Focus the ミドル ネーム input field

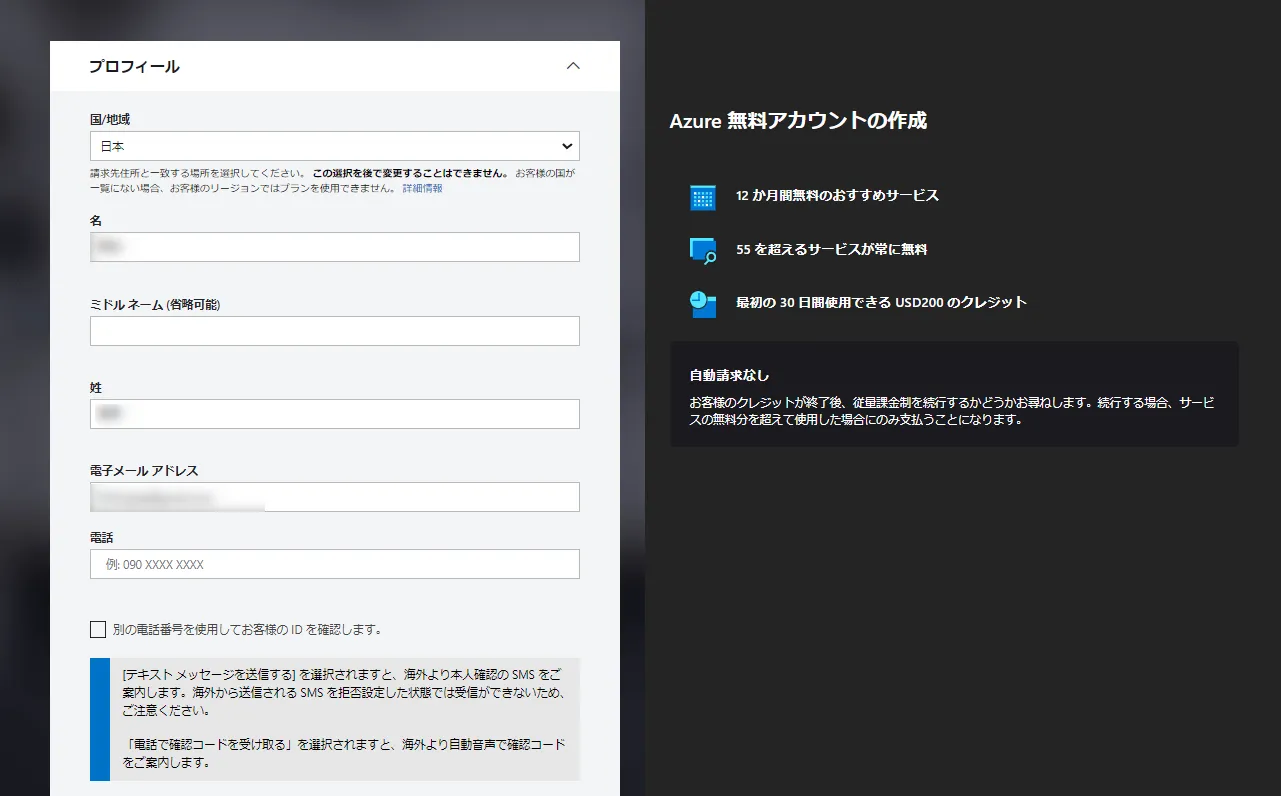coord(334,331)
